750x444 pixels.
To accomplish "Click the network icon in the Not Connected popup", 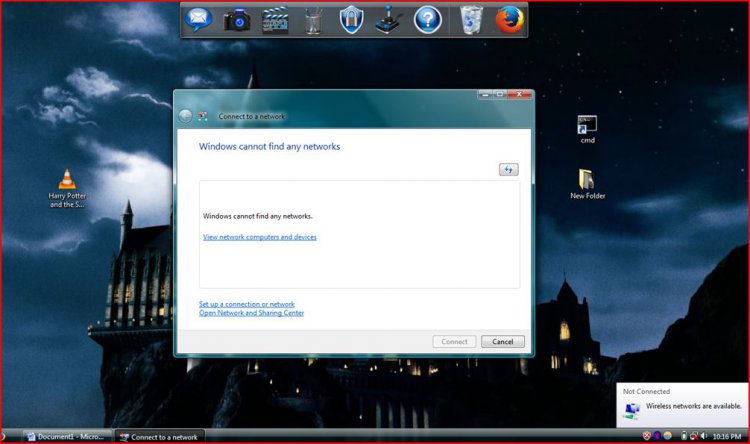I will point(632,411).
